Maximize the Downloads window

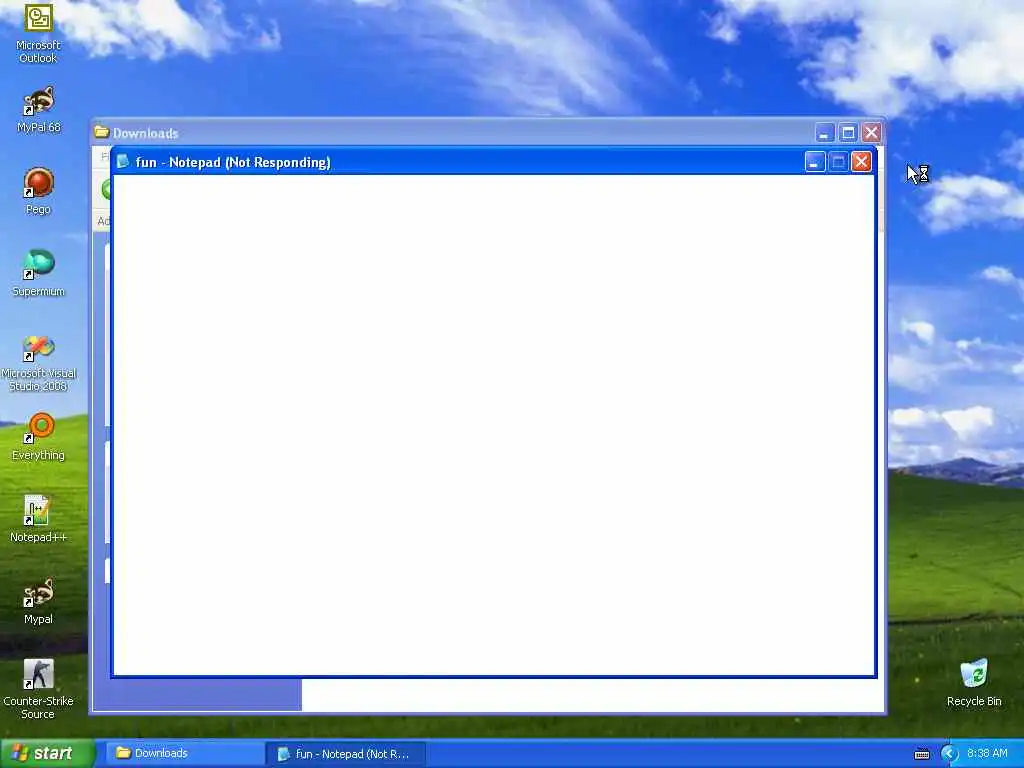click(x=848, y=133)
